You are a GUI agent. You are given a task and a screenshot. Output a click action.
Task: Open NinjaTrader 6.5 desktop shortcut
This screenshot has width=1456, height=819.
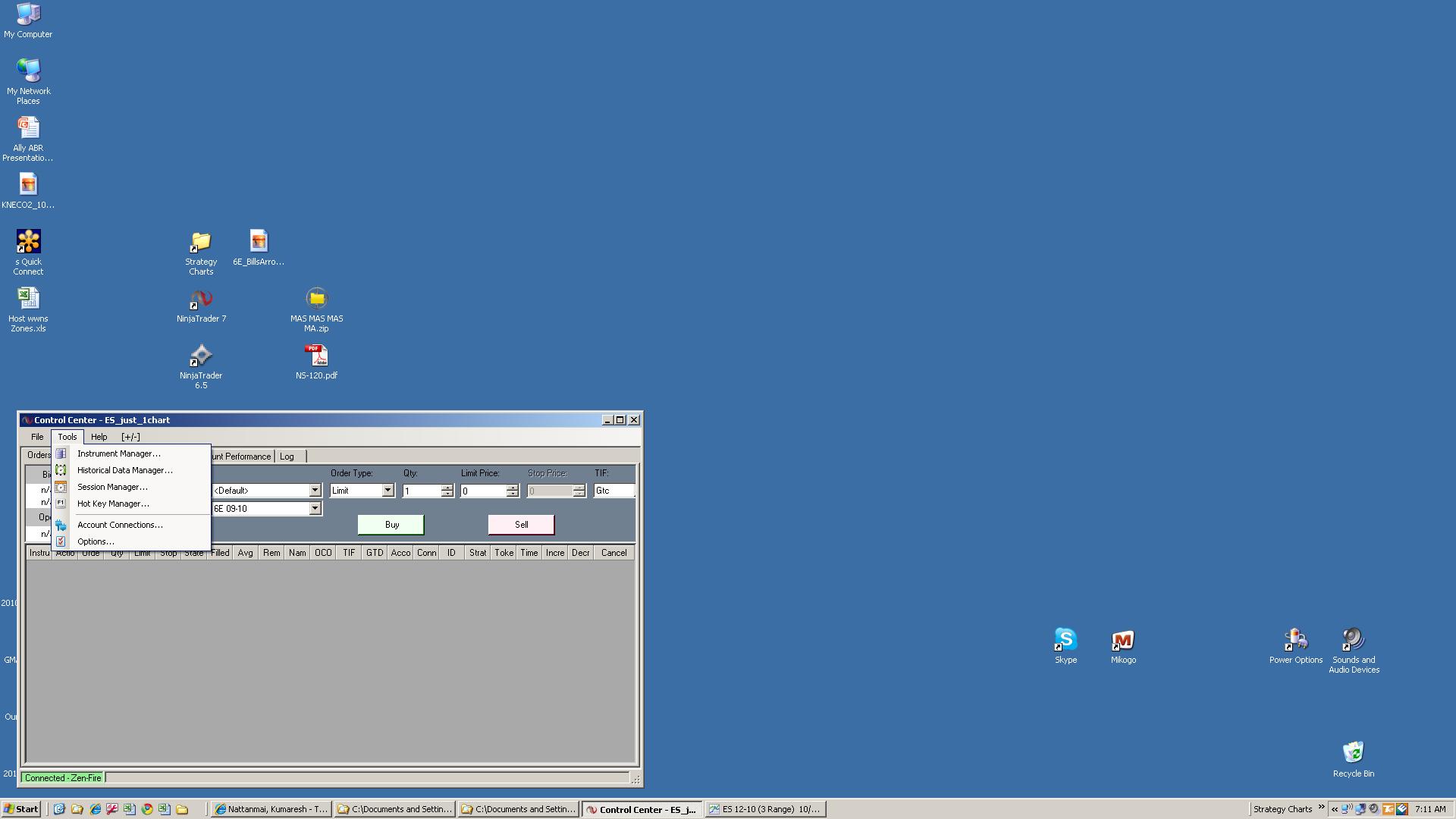[201, 356]
